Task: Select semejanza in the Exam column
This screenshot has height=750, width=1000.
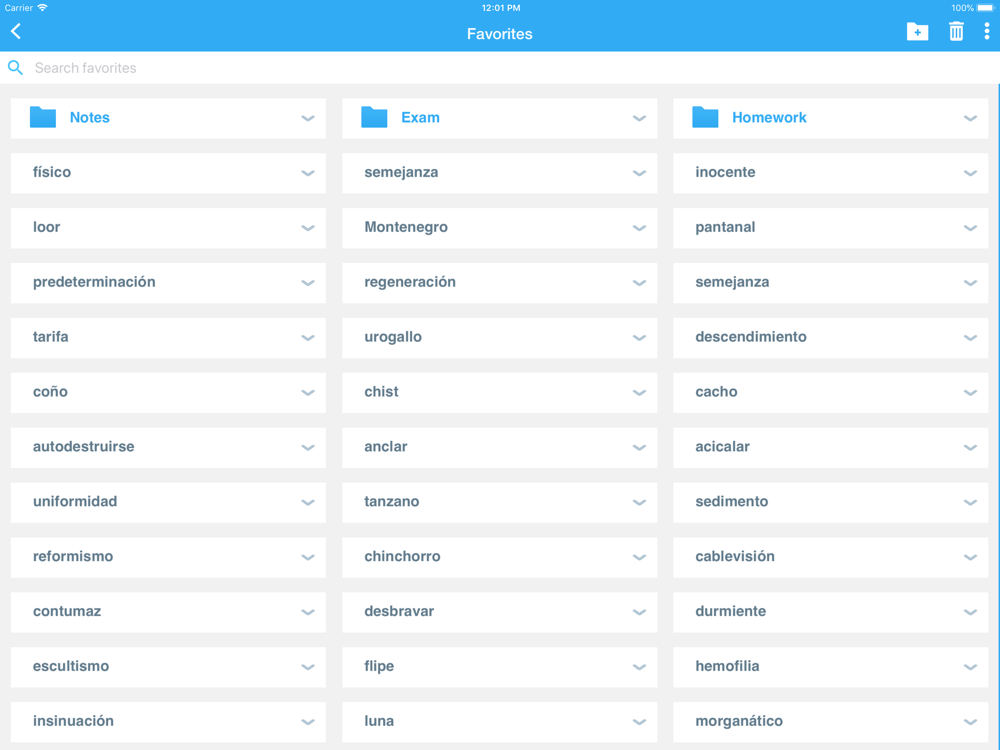Action: (x=401, y=172)
